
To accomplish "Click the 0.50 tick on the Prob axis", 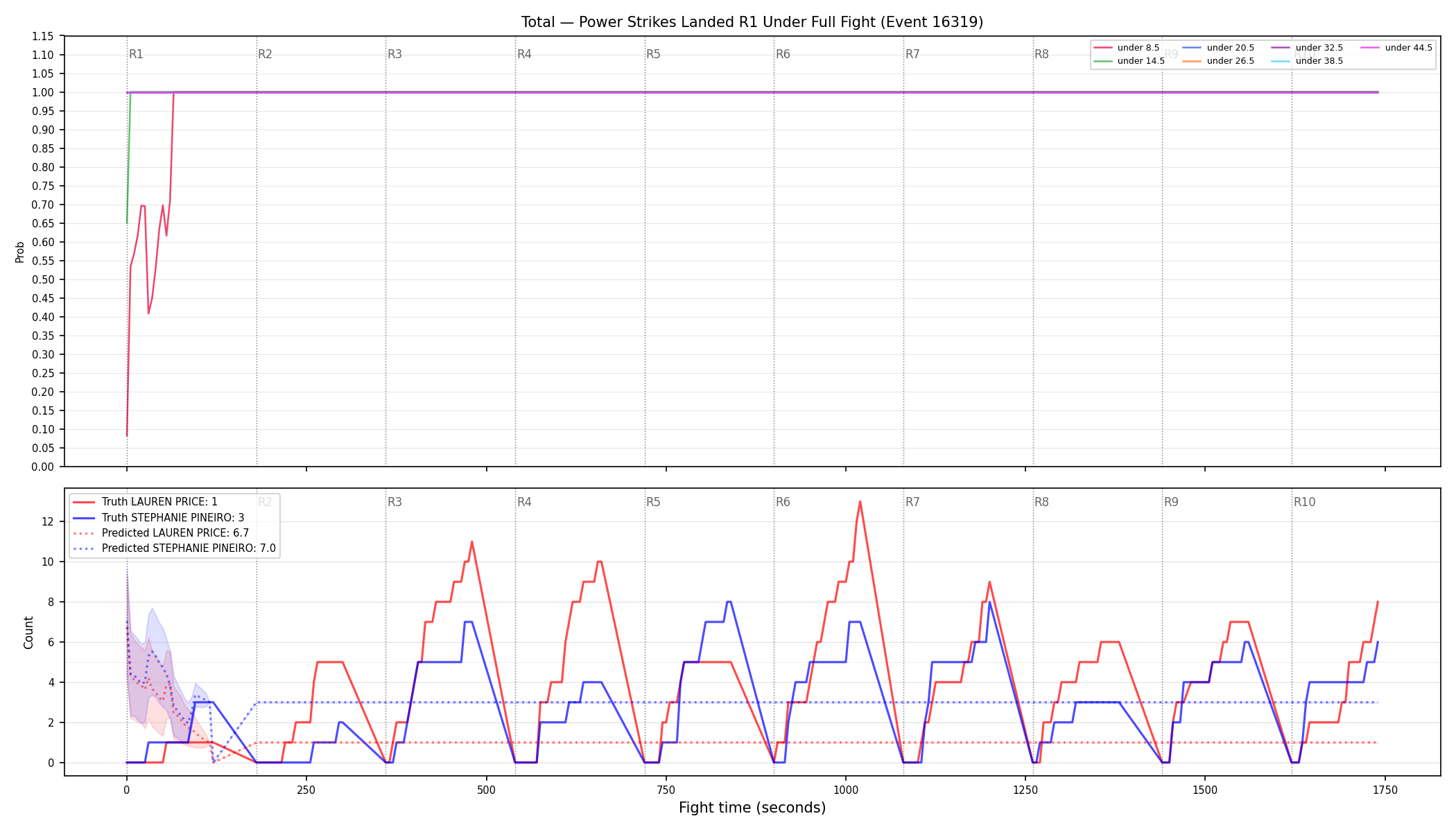I will tap(43, 279).
